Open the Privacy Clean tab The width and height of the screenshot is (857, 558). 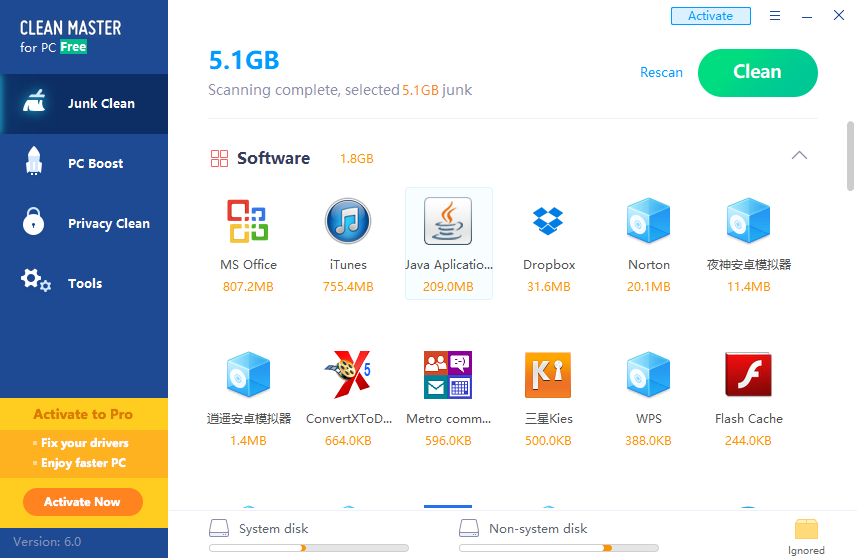(x=84, y=224)
